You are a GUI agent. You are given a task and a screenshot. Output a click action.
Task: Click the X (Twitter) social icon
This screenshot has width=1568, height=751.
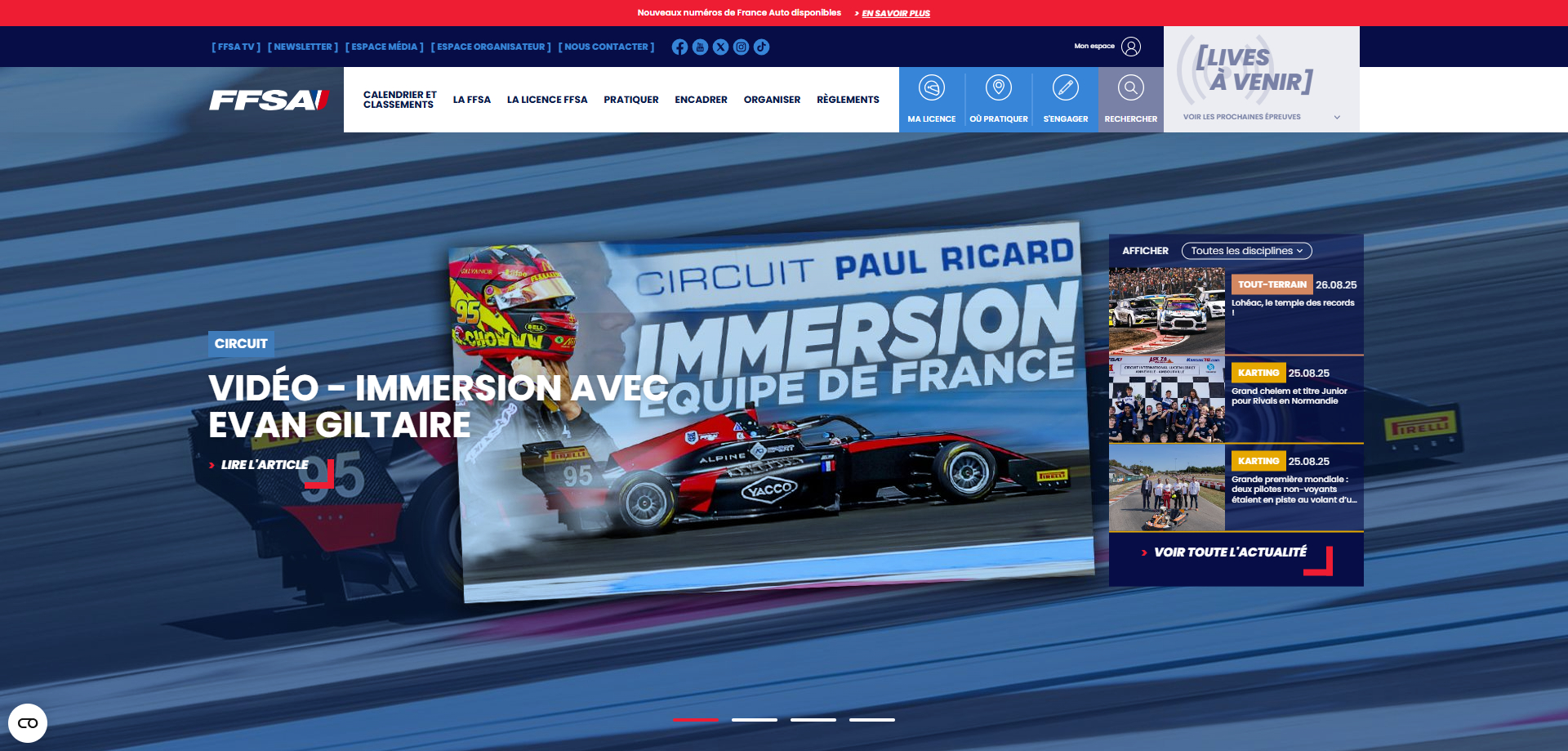(x=720, y=47)
